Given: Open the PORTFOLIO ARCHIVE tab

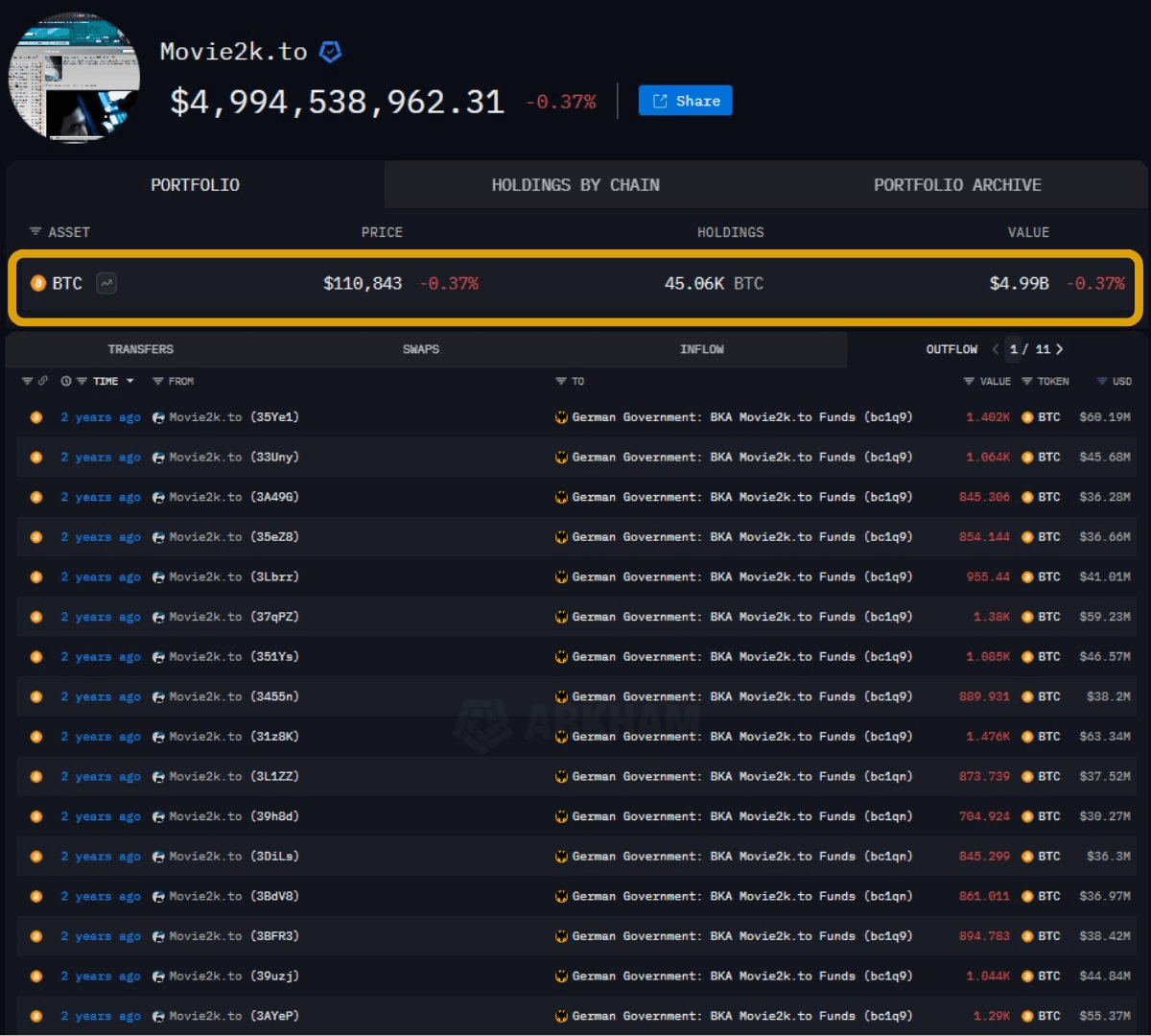Looking at the screenshot, I should point(957,185).
